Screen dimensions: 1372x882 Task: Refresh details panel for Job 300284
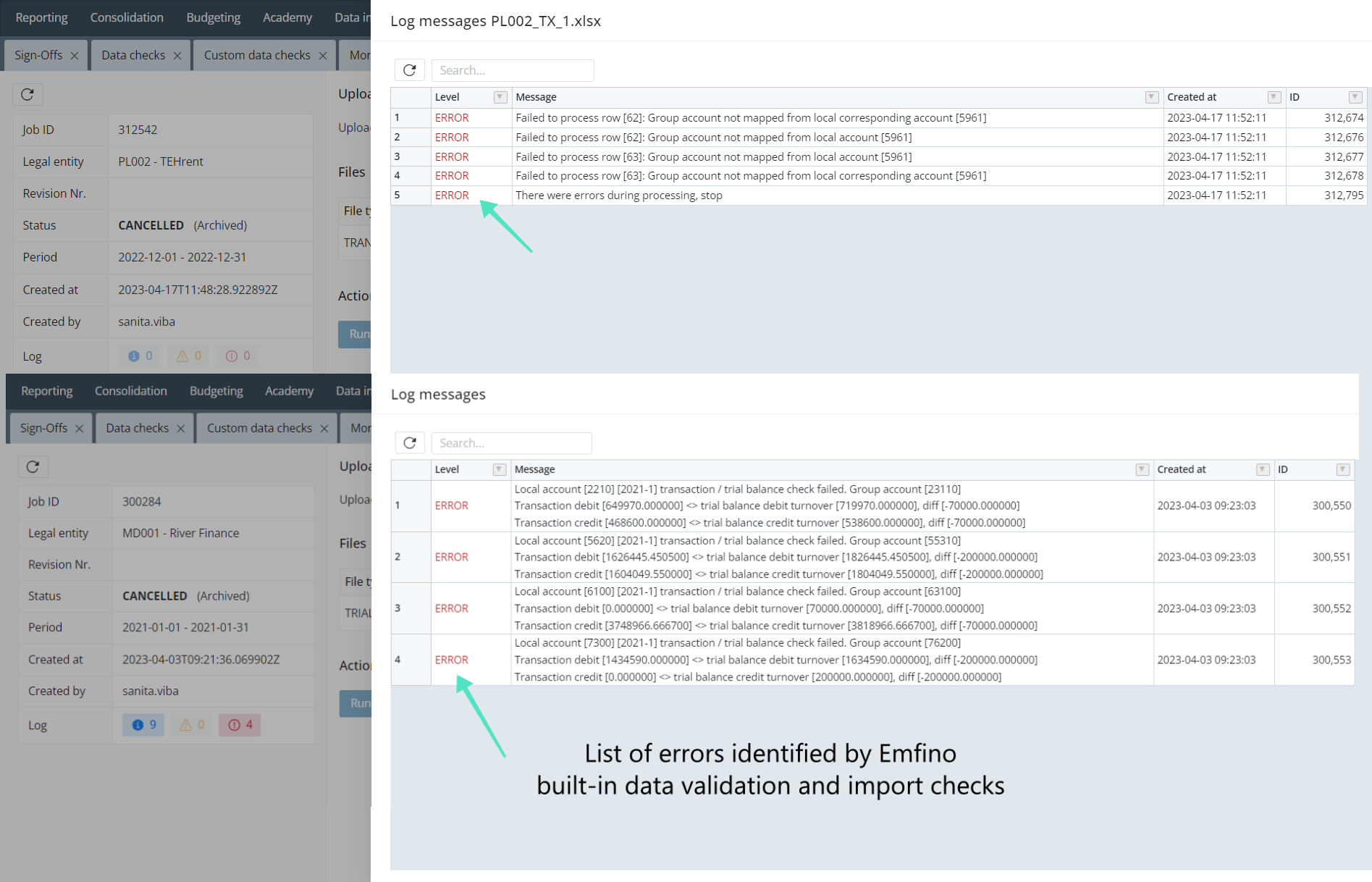[33, 466]
